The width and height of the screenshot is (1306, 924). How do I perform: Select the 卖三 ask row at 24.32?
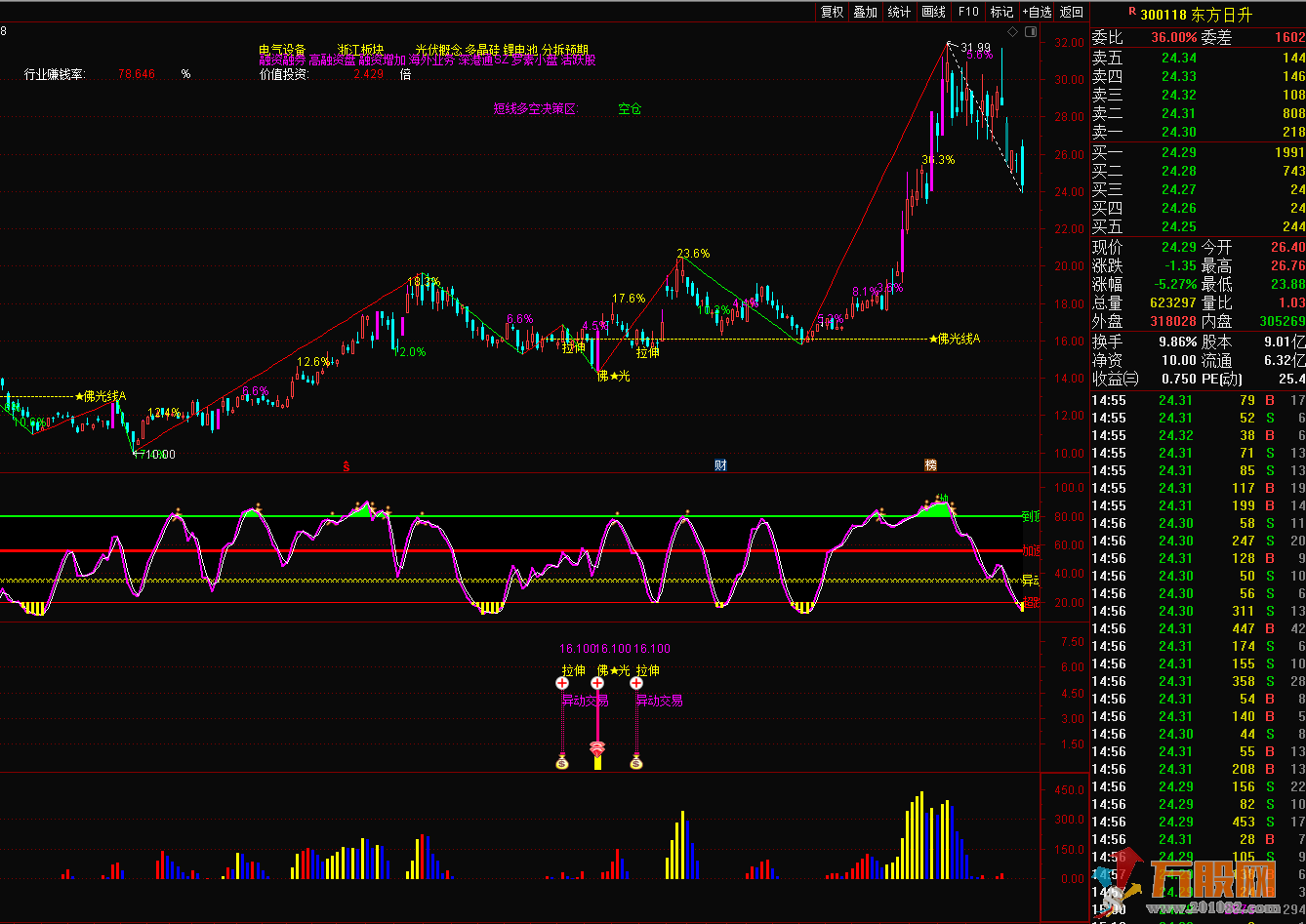[1198, 95]
